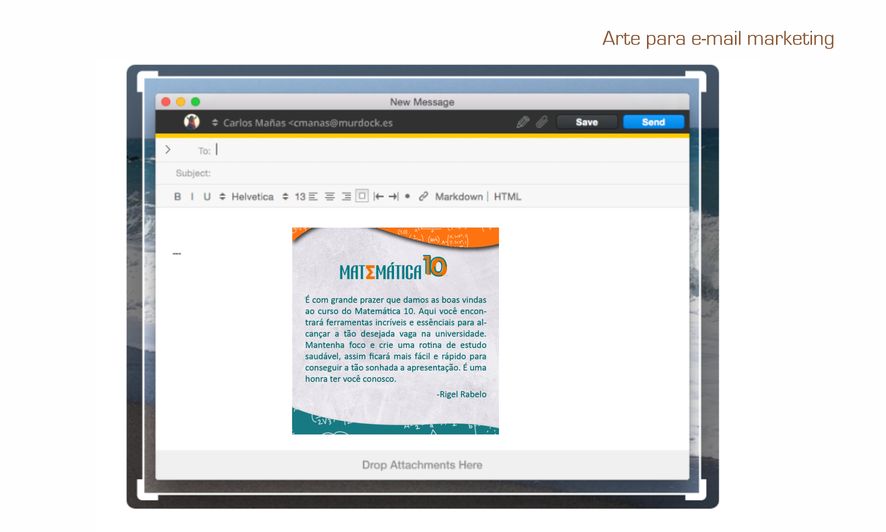Toggle underline formatting

[207, 197]
